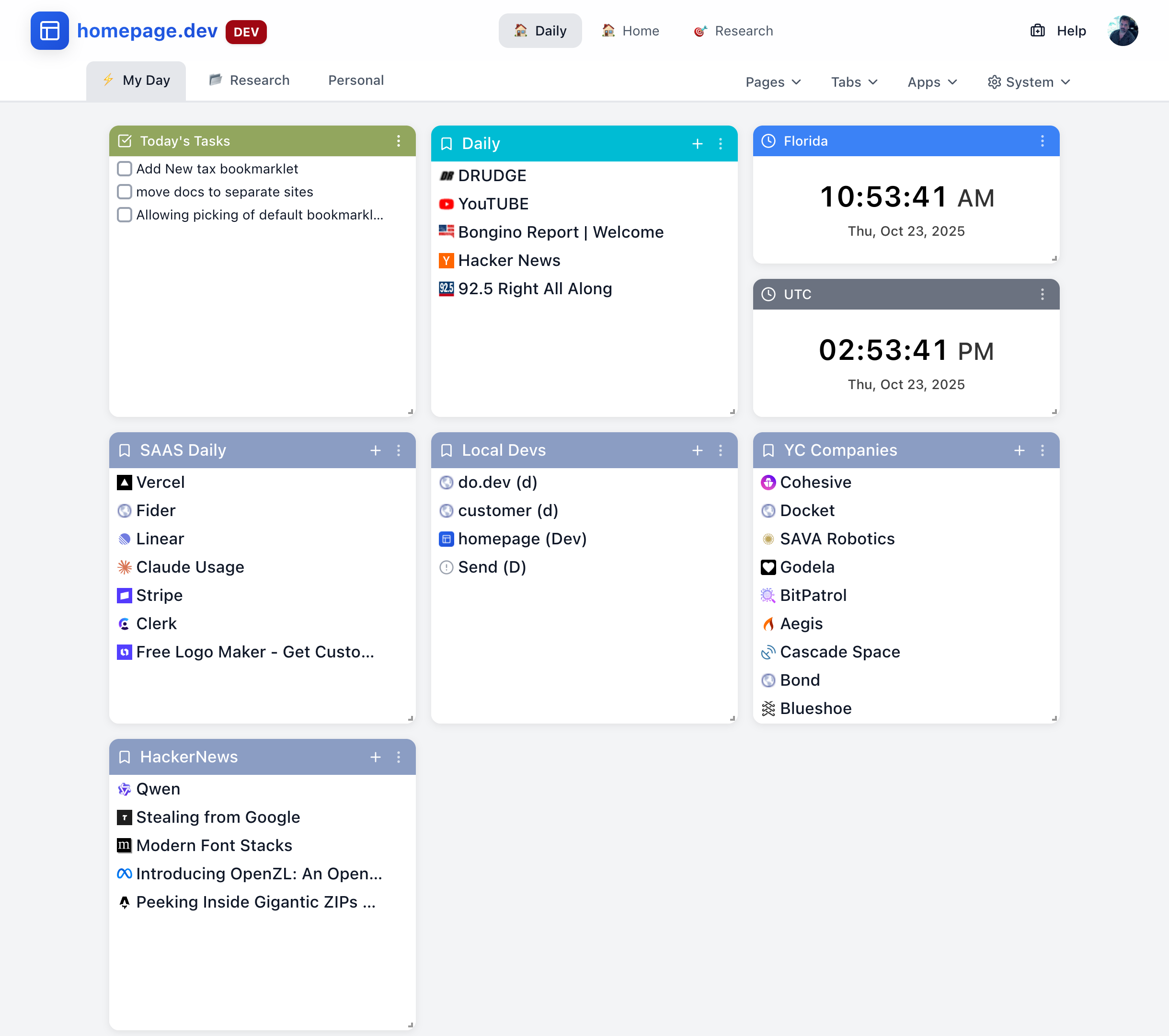Mark Allowing picking of default bookmarklet complete
The image size is (1169, 1036).
point(125,215)
